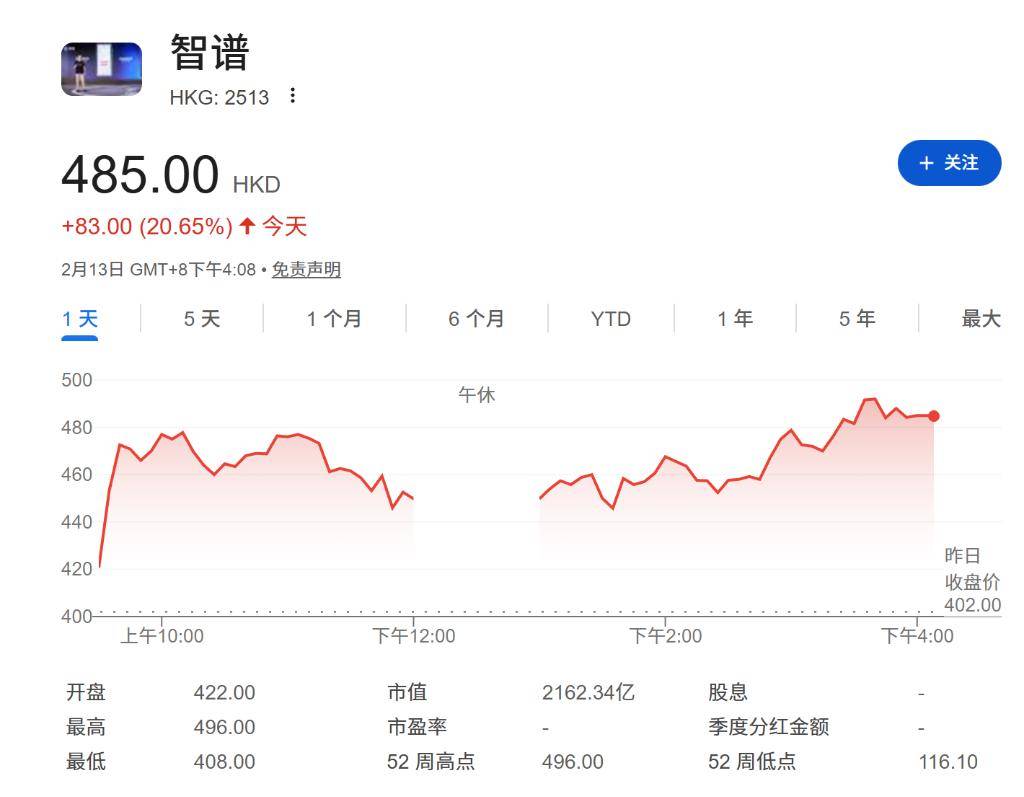
Task: Click the 485.00 current price
Action: (x=140, y=176)
